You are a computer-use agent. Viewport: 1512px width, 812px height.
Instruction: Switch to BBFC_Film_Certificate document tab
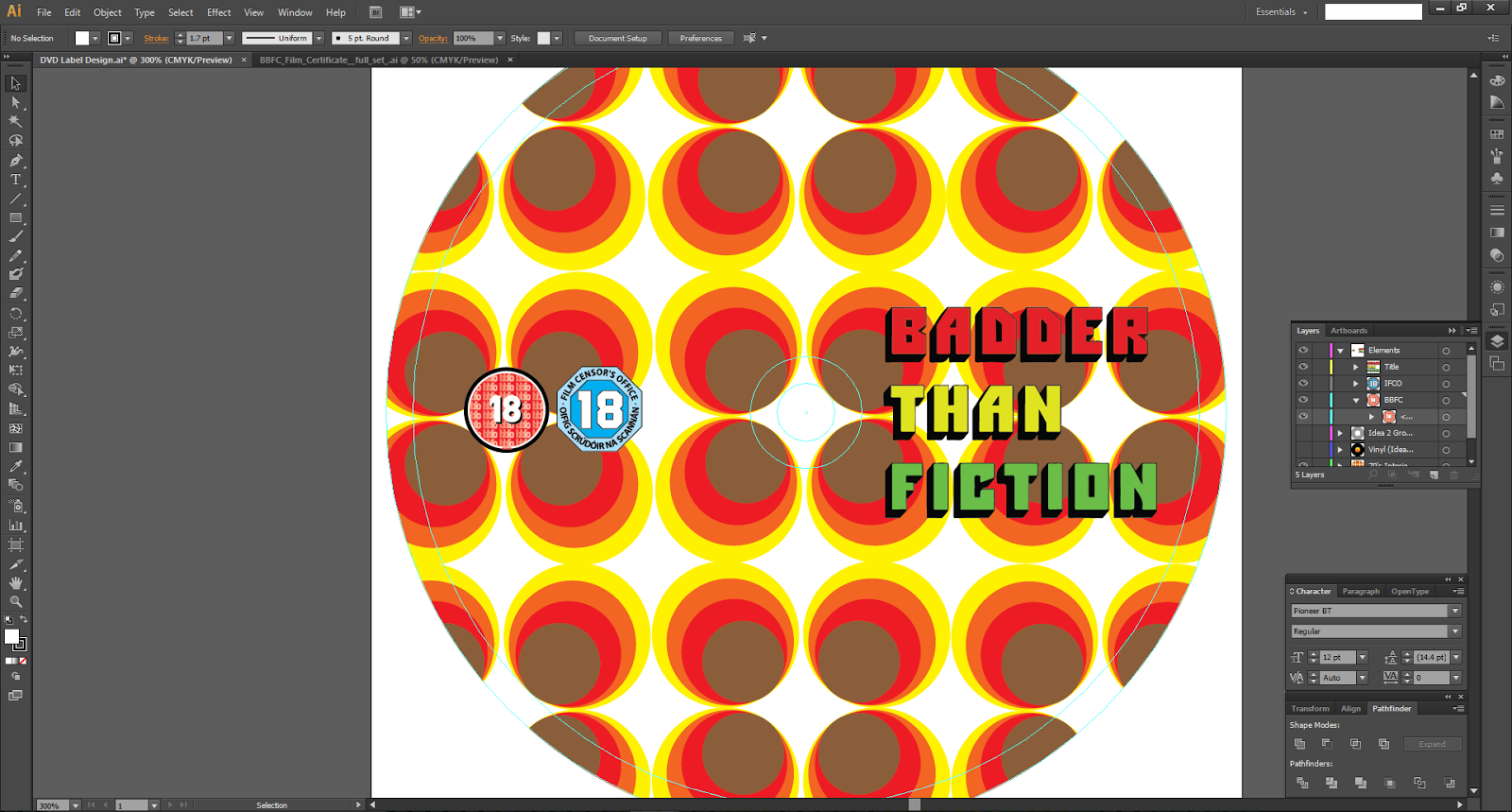pos(379,60)
